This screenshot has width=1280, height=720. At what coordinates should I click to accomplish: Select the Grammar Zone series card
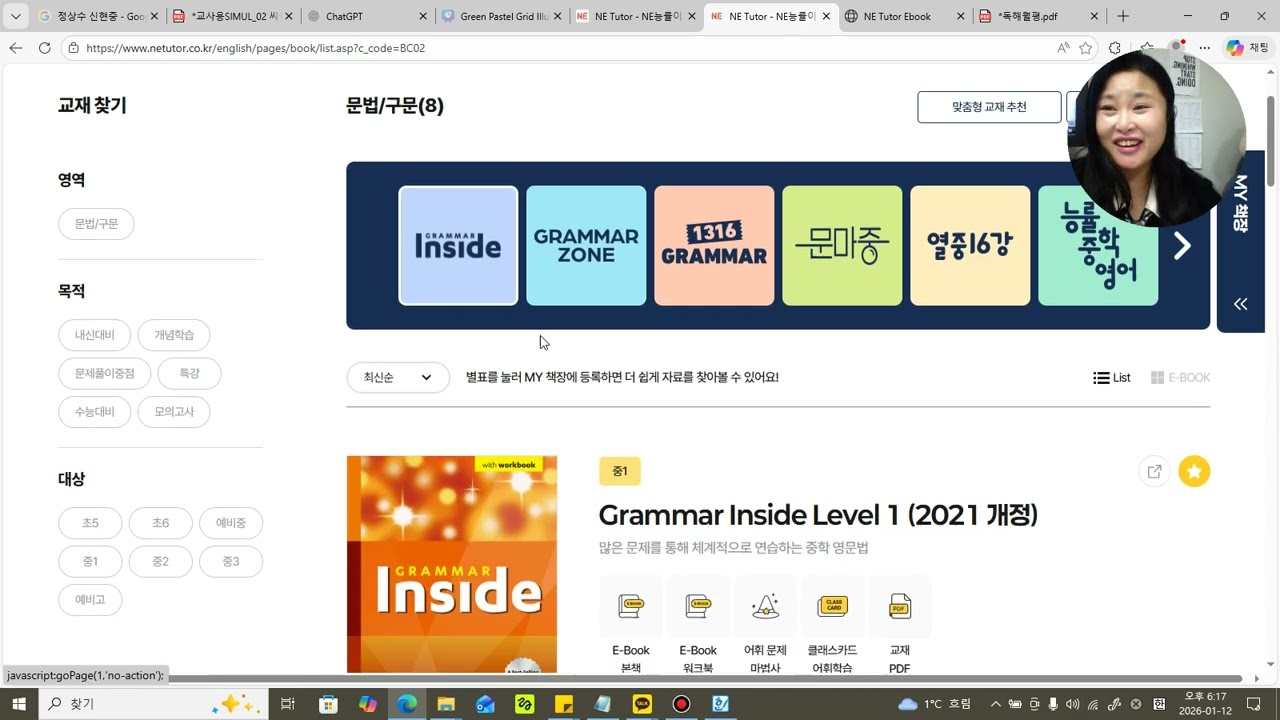(586, 245)
